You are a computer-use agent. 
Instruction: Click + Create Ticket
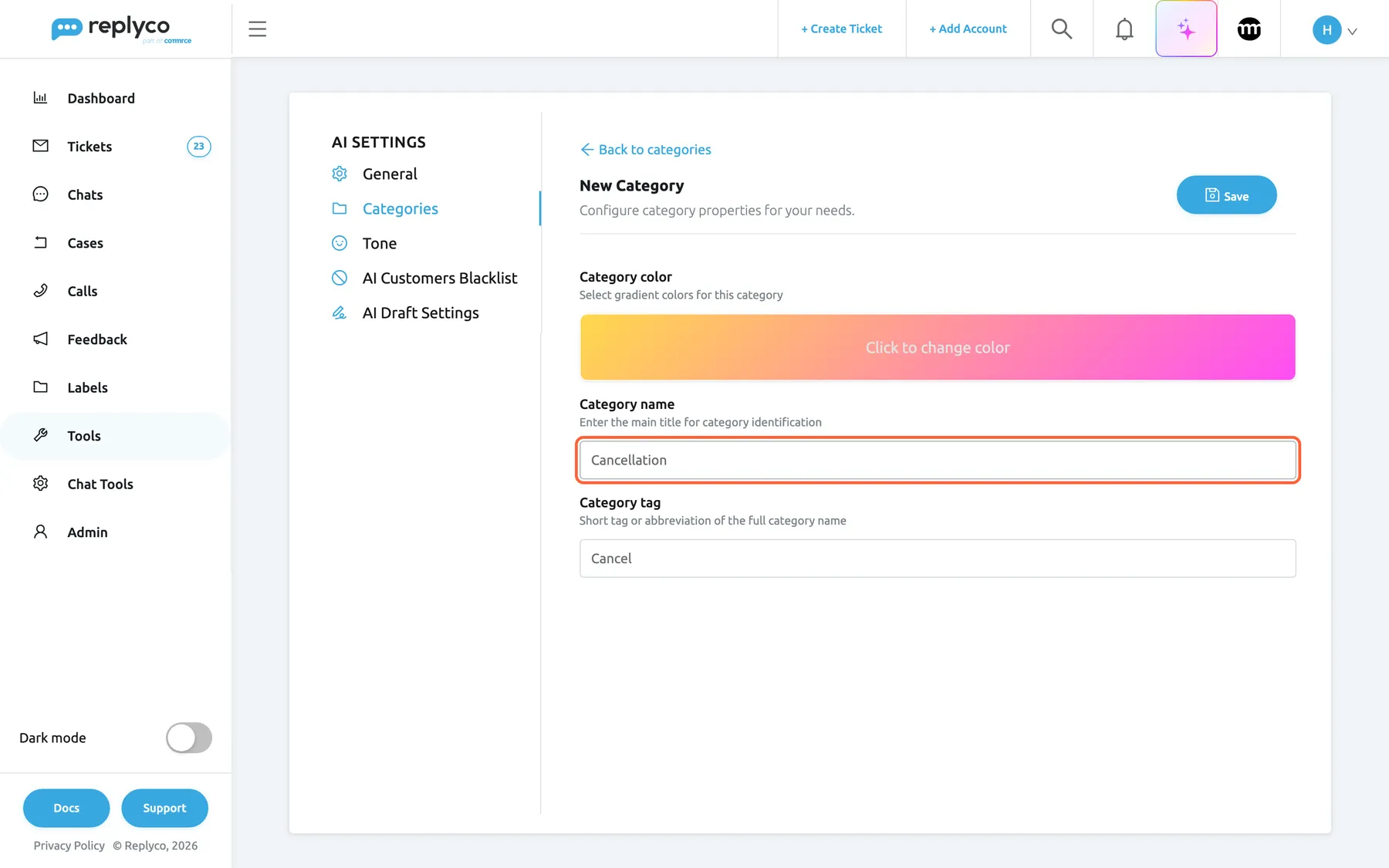(841, 29)
